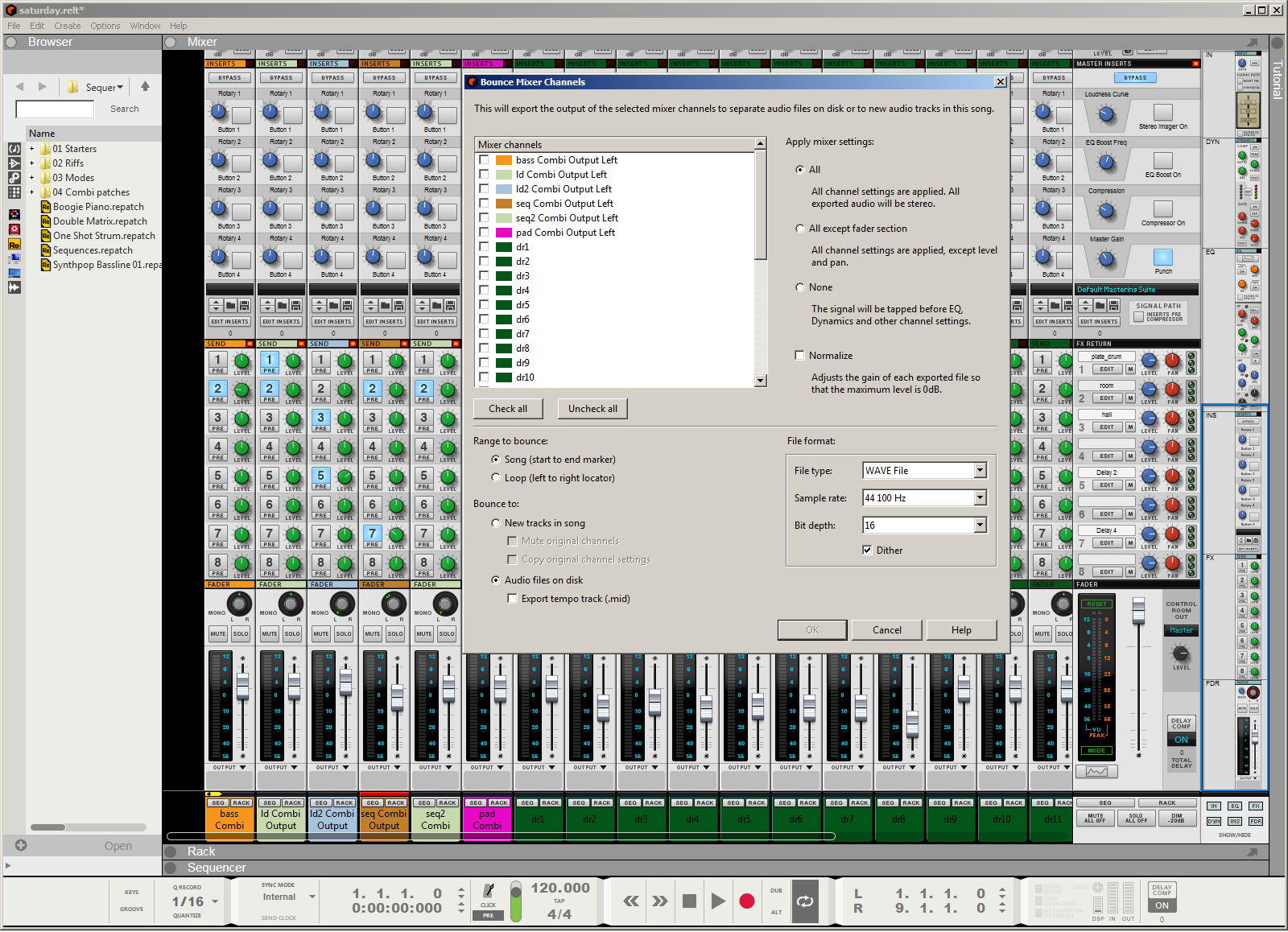Open the Sample rate dropdown

coord(980,498)
